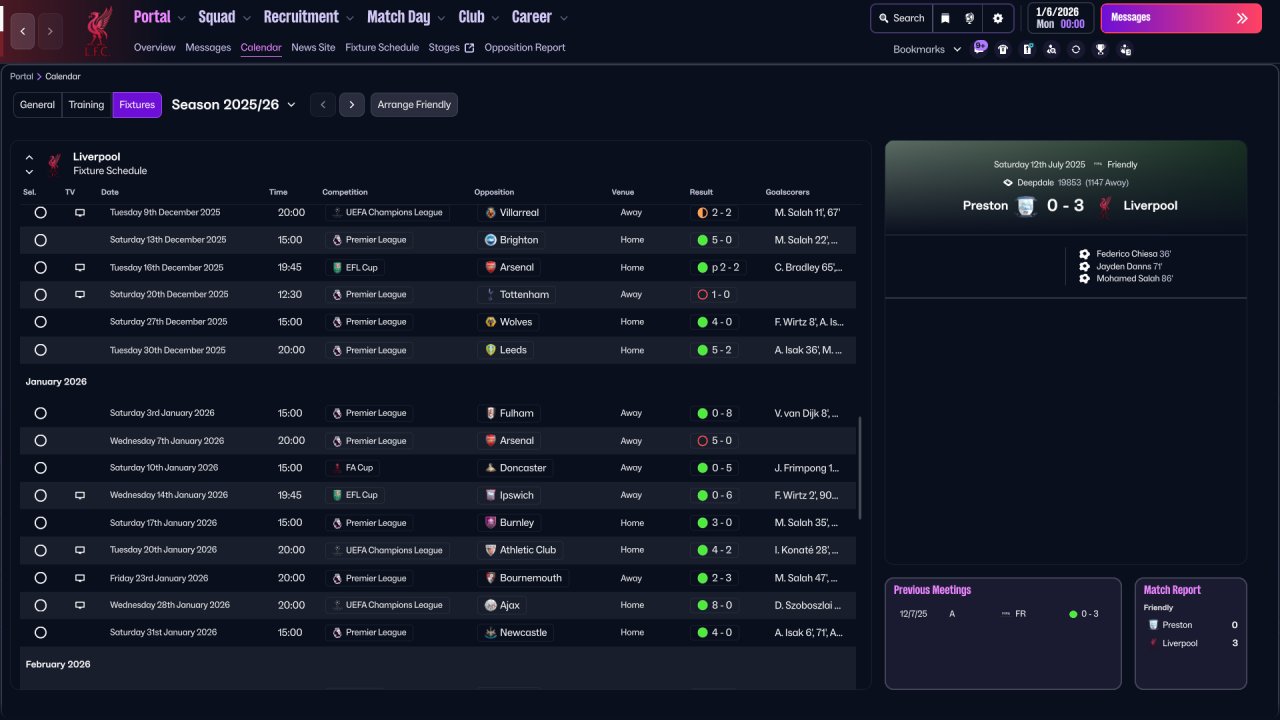Click the 12/7/25 previous meeting row

1003,614
